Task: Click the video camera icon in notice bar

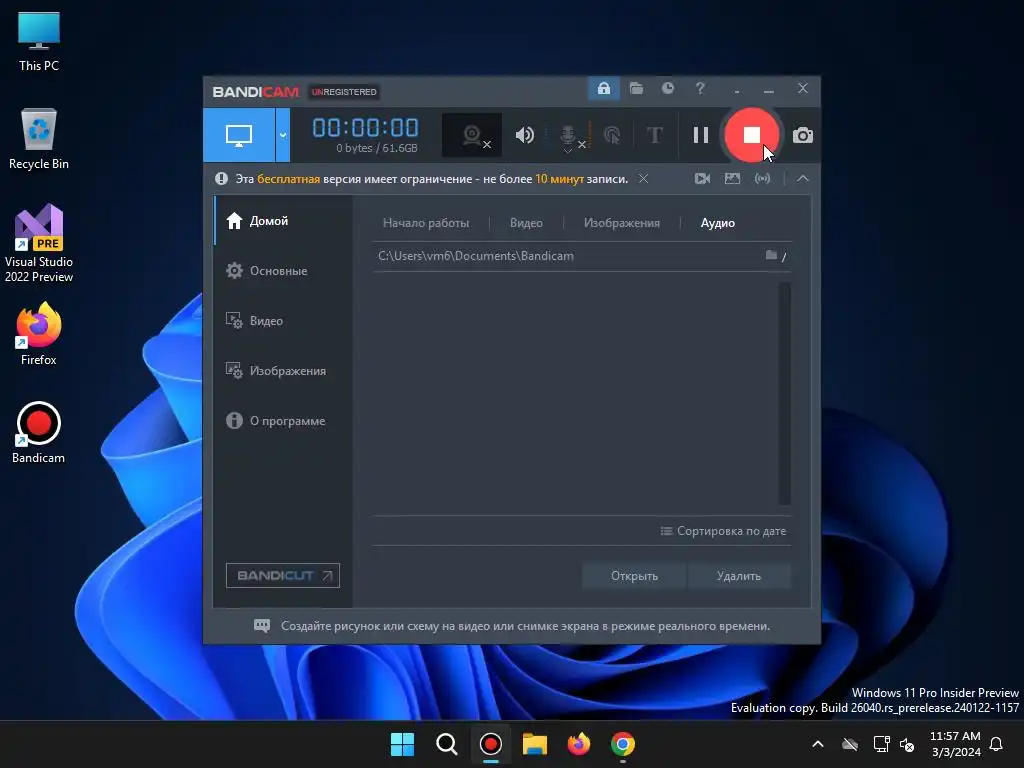Action: 702,178
